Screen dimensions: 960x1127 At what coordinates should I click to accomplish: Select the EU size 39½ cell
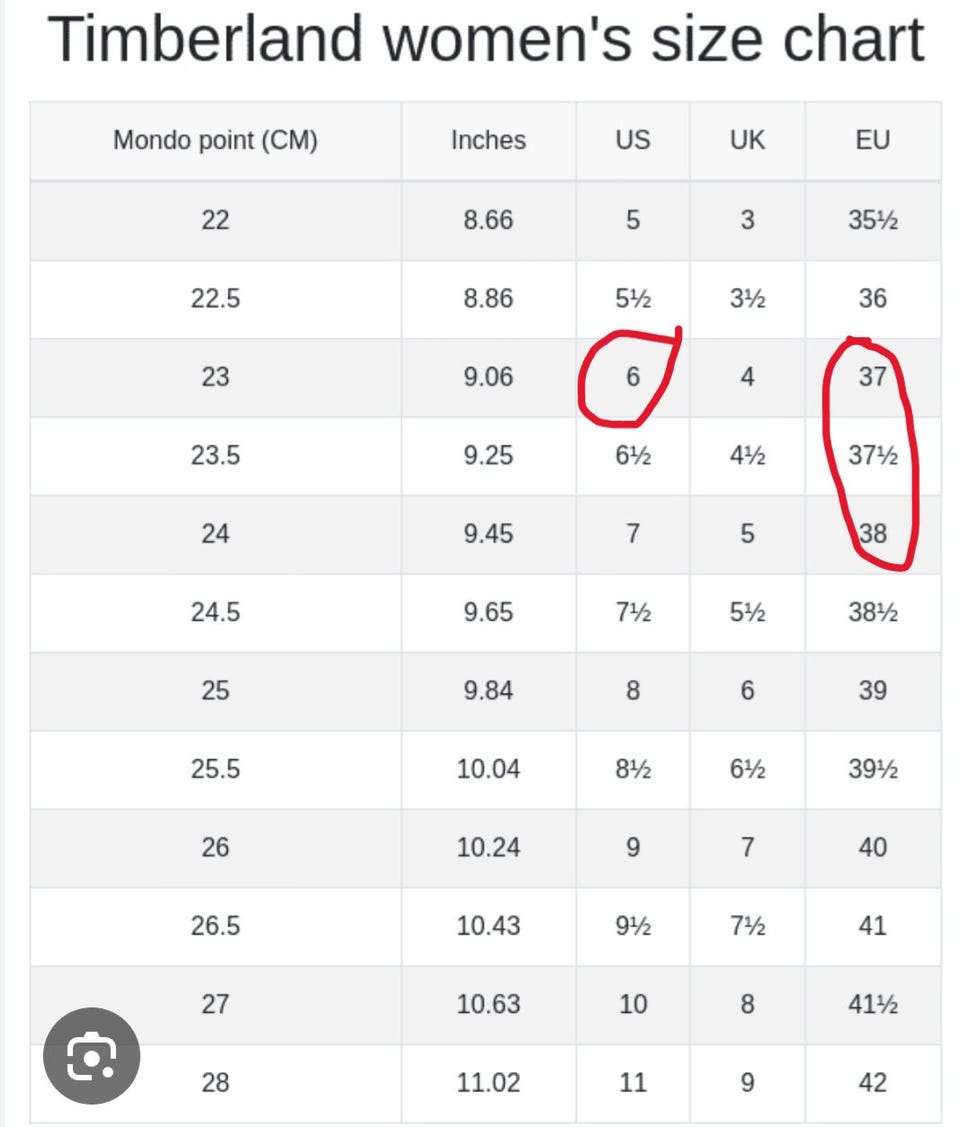(872, 769)
